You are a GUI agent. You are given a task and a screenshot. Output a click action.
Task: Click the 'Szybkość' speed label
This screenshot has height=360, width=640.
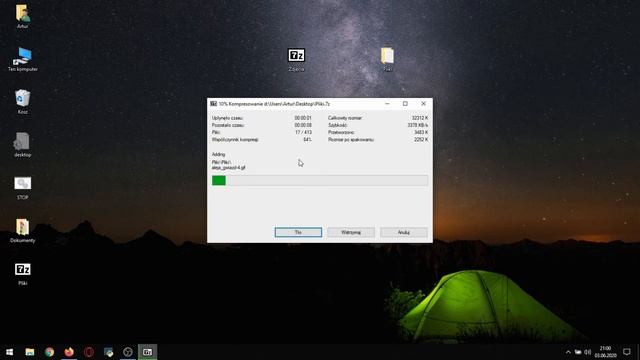tap(338, 125)
